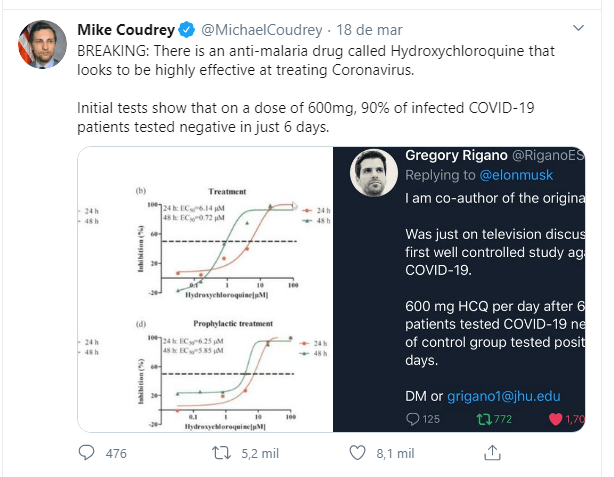Expand the tweet options chevron menu
The height and width of the screenshot is (477, 614).
pyautogui.click(x=579, y=29)
